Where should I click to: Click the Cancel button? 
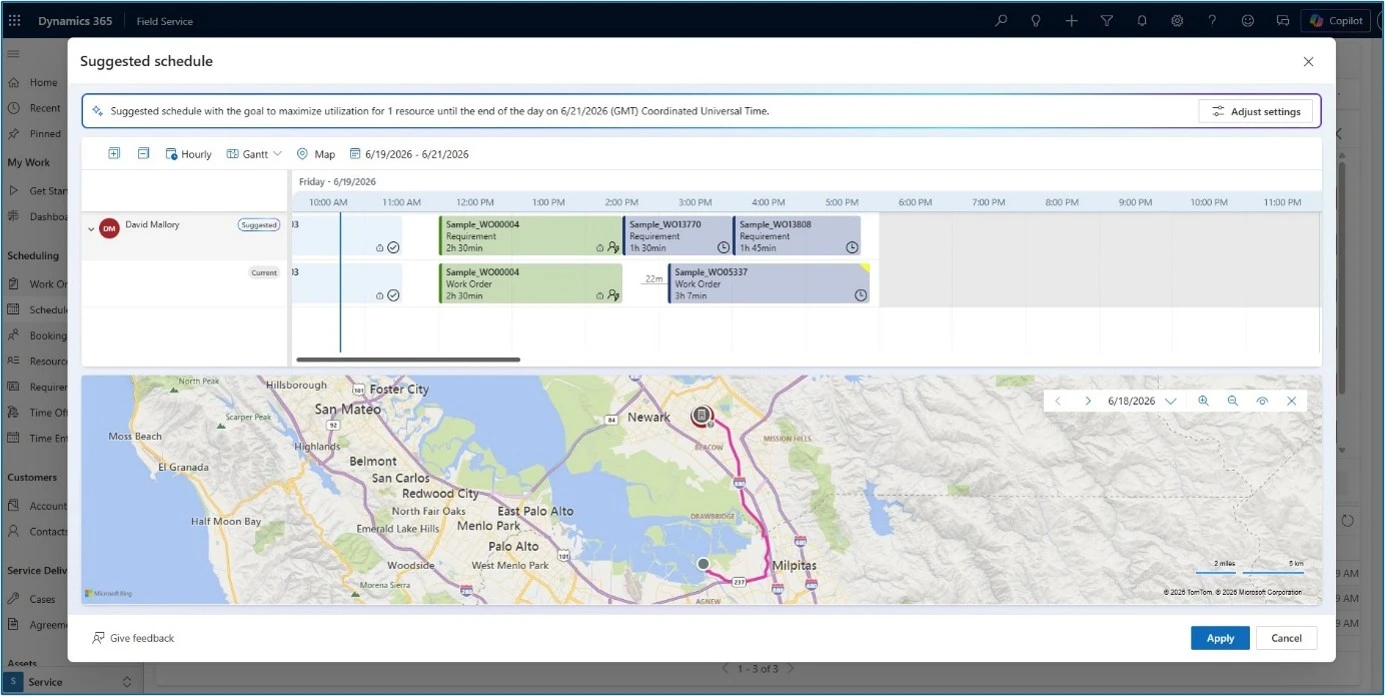click(1286, 638)
